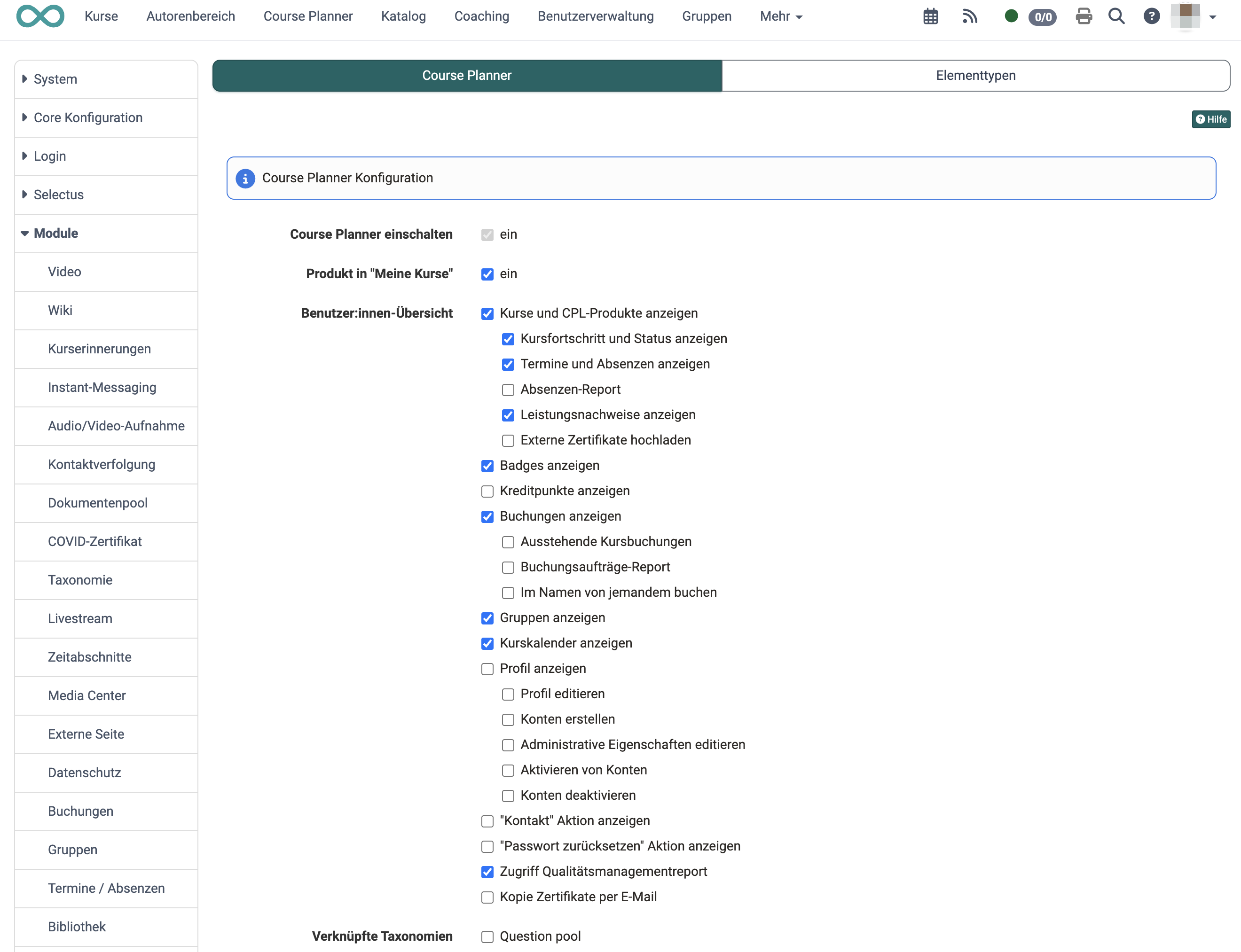The image size is (1241, 952).
Task: Open the search magnifier icon
Action: pyautogui.click(x=1116, y=16)
